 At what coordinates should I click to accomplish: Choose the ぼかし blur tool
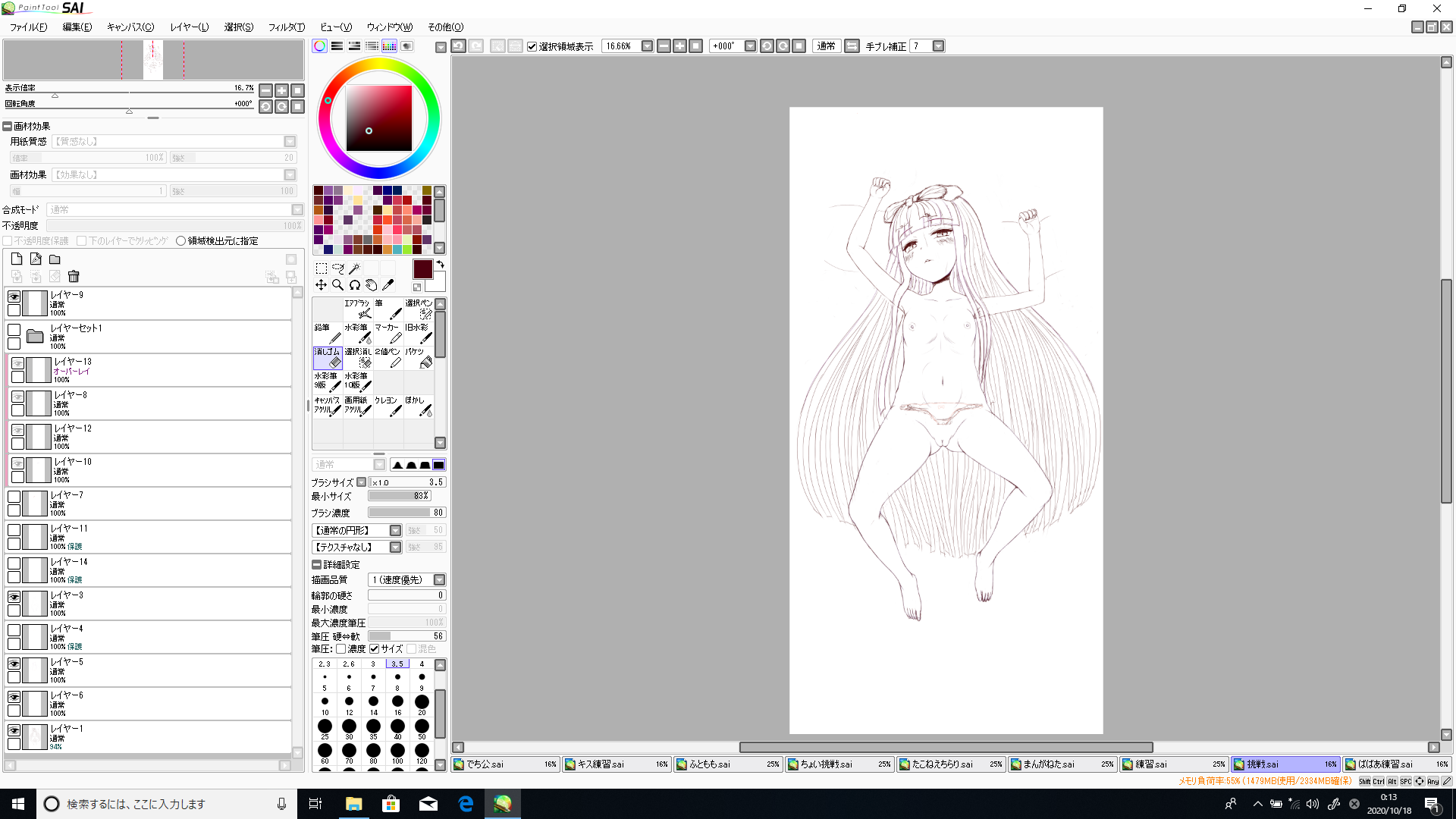pyautogui.click(x=419, y=406)
